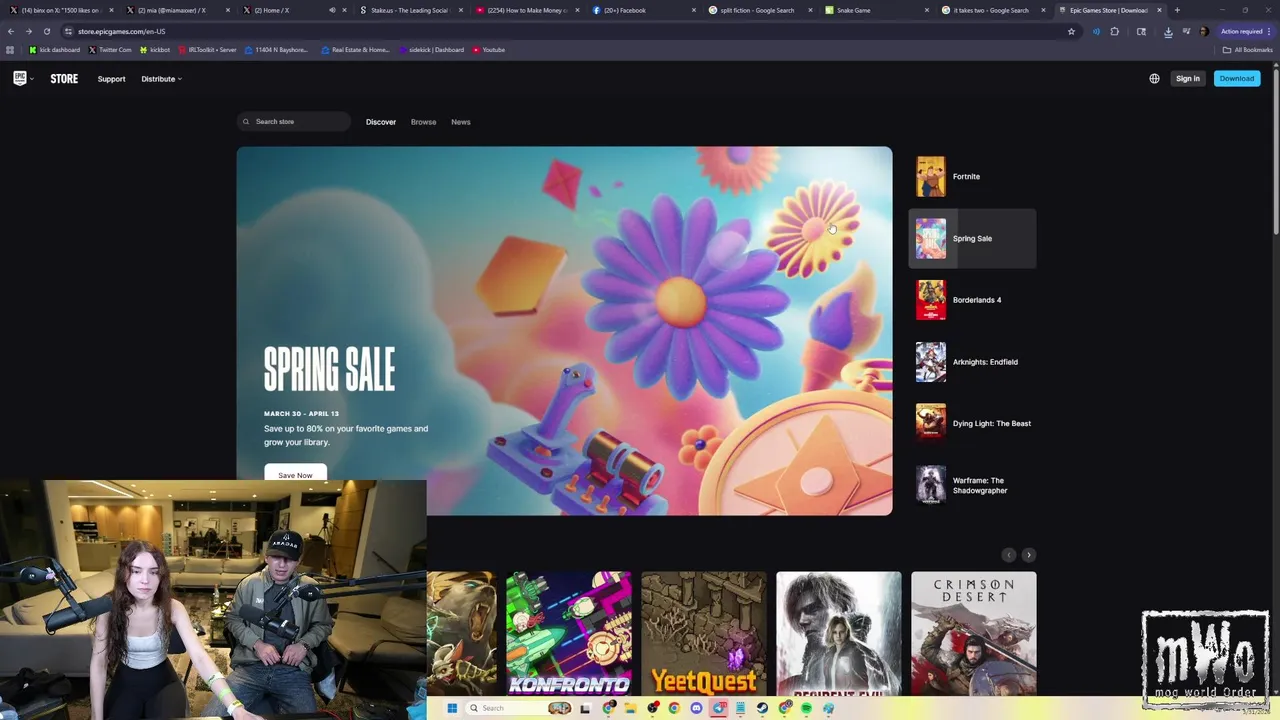The width and height of the screenshot is (1280, 720).
Task: Open the IRLToolkit Server bookmark
Action: pyautogui.click(x=207, y=49)
